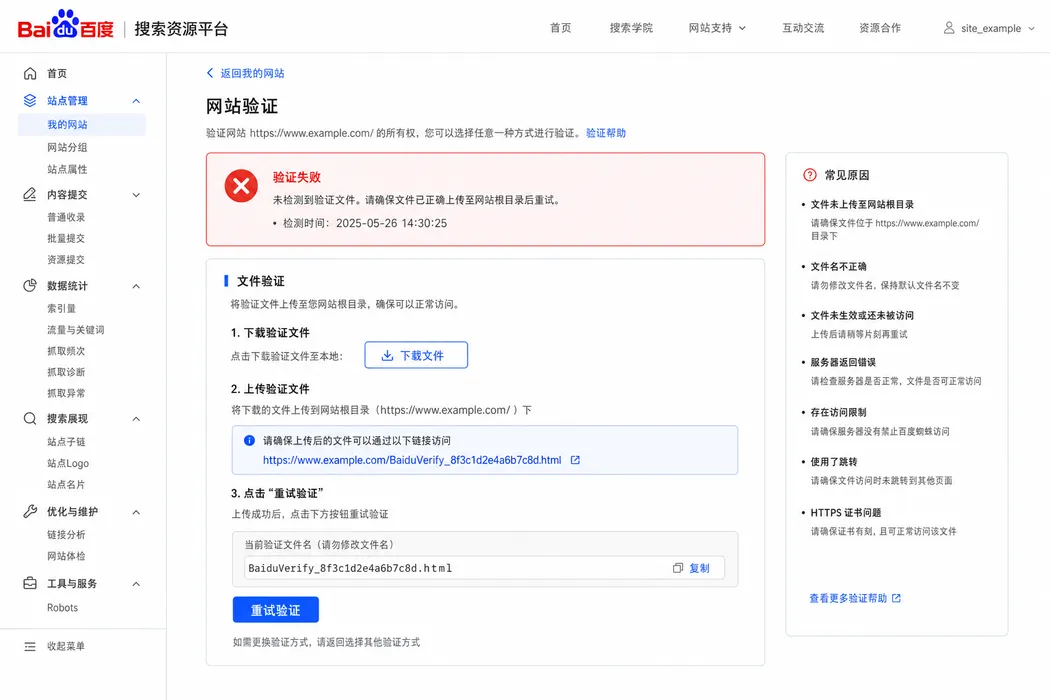Collapse the 数据统计 section chevron
1050x700 pixels.
136,286
